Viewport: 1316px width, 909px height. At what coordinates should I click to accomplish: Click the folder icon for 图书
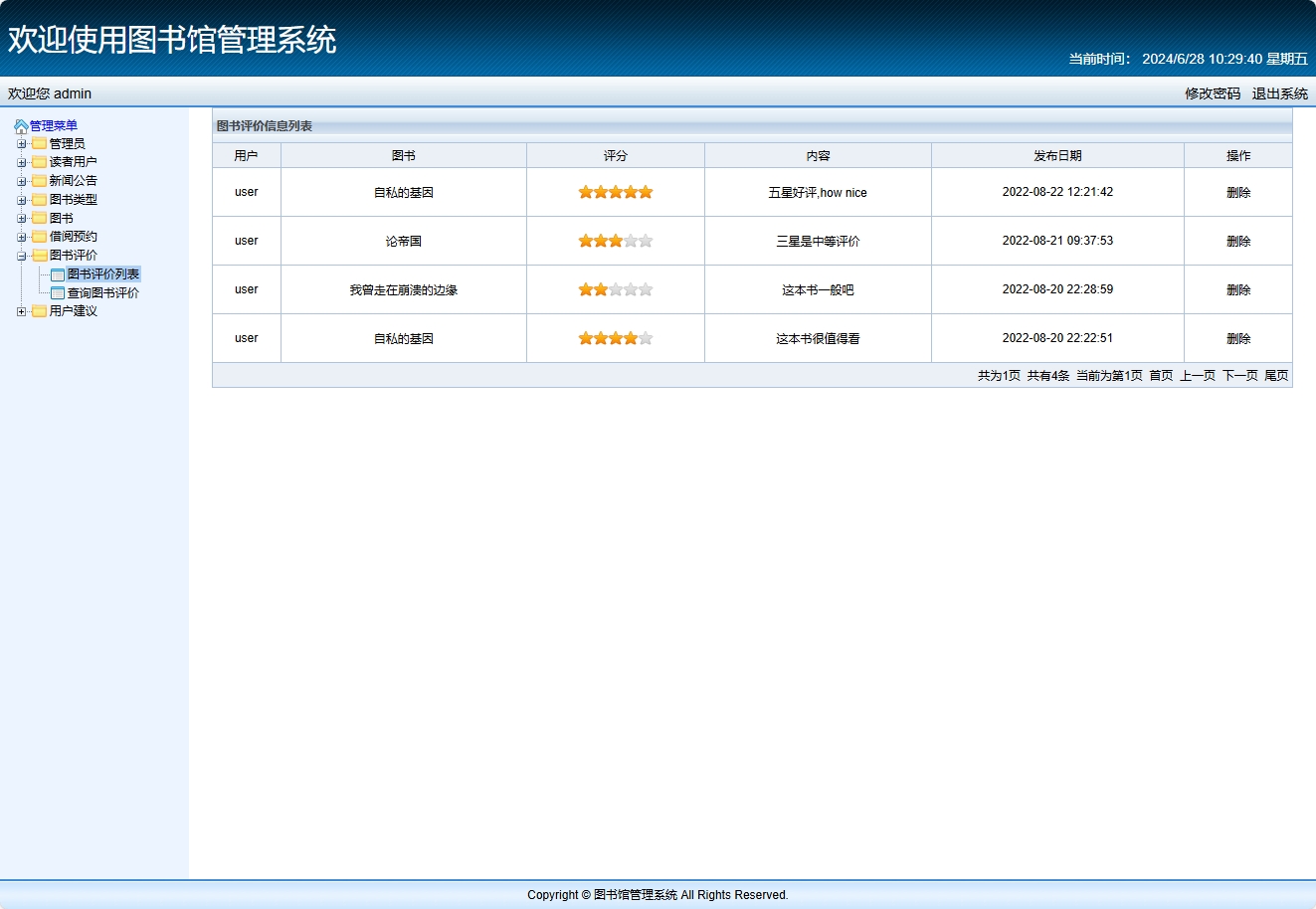[38, 218]
